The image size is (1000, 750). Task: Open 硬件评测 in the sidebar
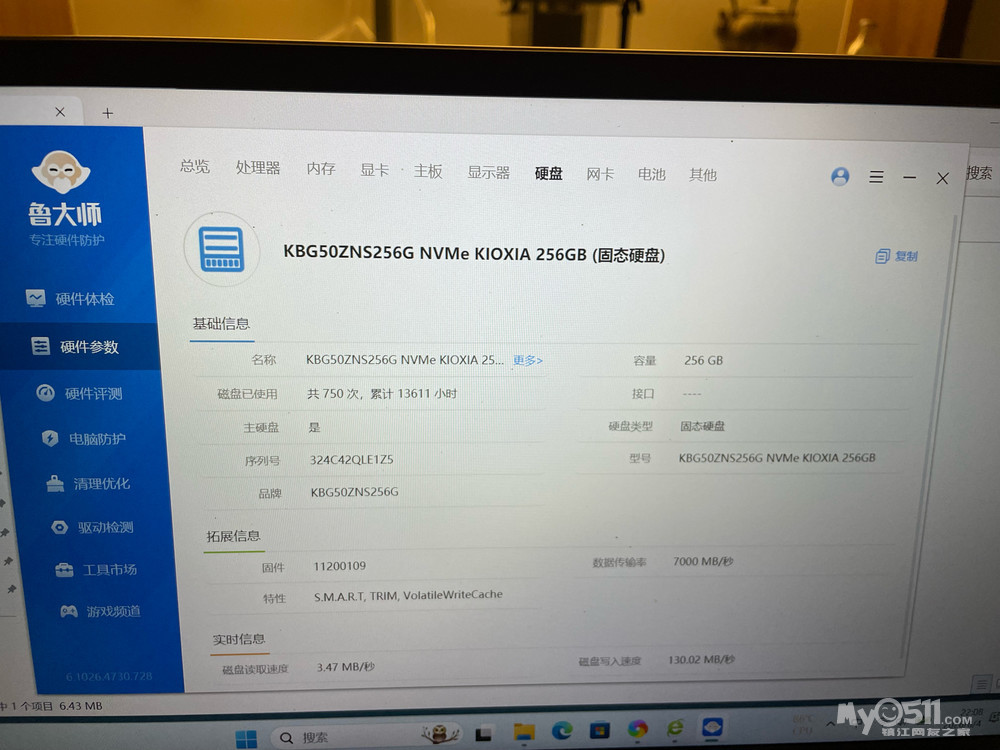point(80,393)
